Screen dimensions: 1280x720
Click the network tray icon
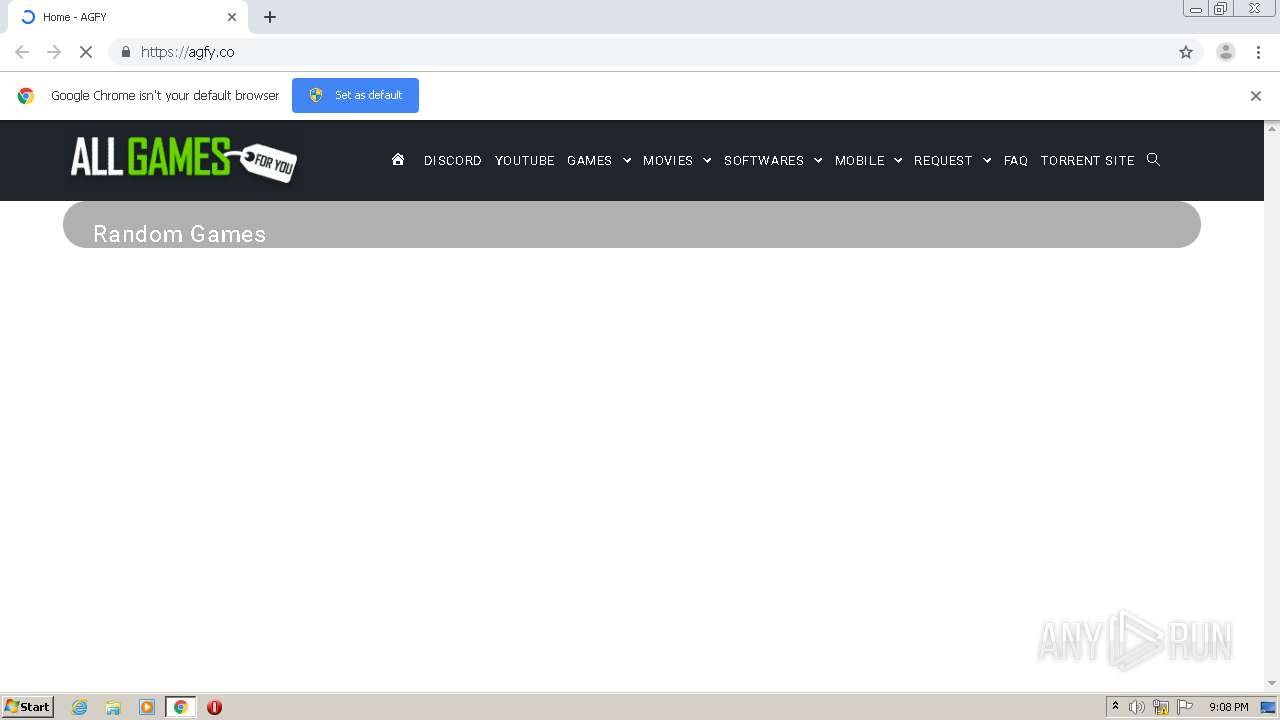[1161, 707]
